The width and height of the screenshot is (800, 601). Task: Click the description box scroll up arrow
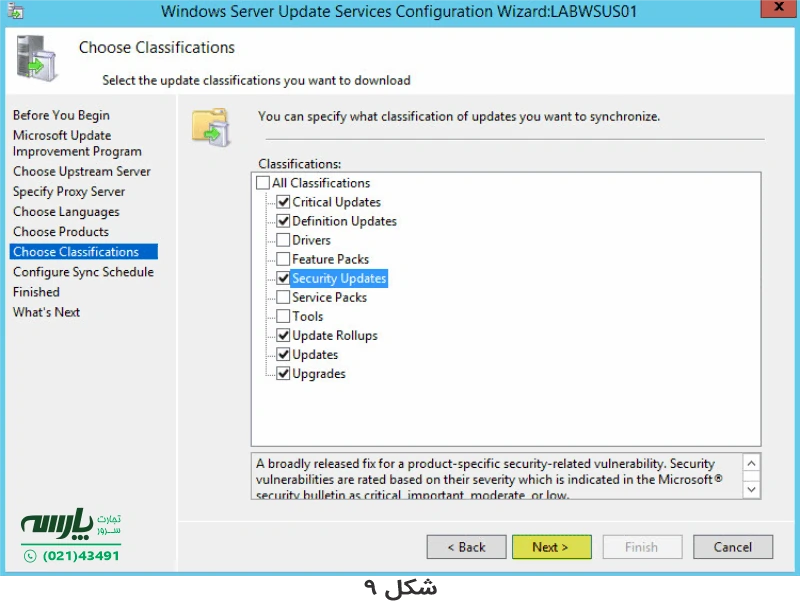click(x=751, y=463)
